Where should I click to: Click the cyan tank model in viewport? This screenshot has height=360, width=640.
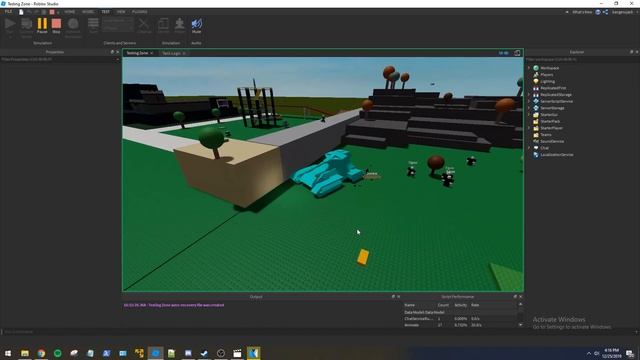328,173
